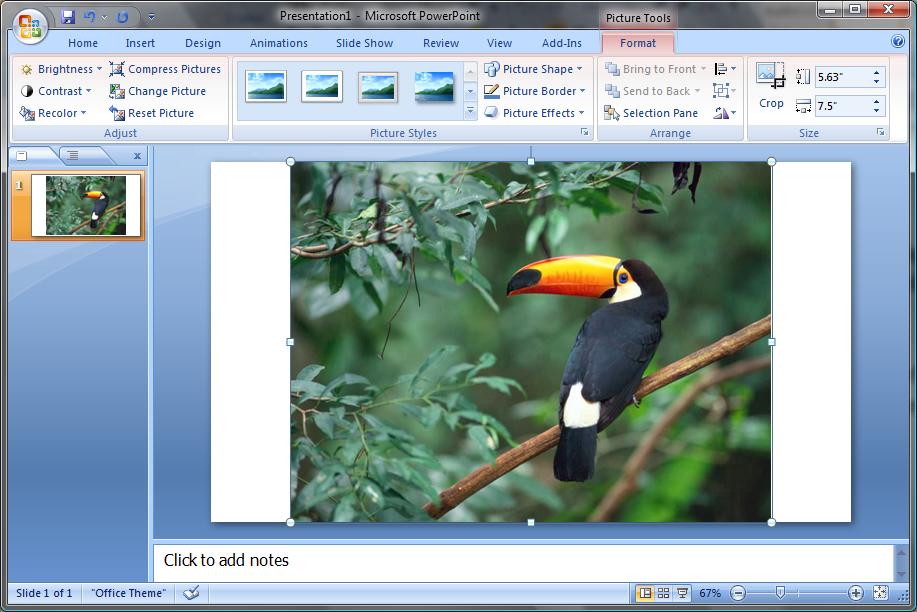
Task: Click Change Picture
Action: pos(157,91)
